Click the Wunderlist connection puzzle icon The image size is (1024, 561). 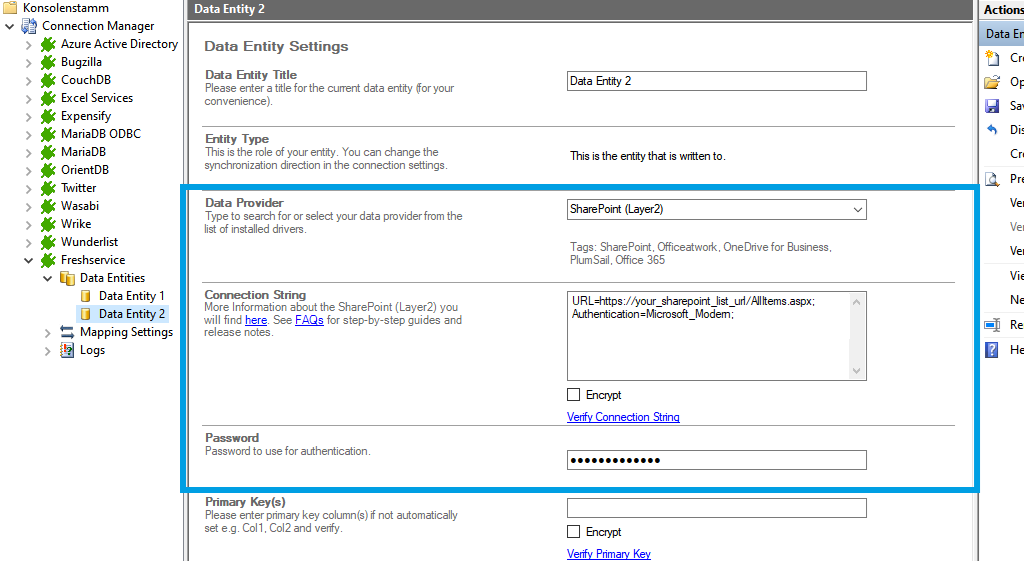pos(48,242)
